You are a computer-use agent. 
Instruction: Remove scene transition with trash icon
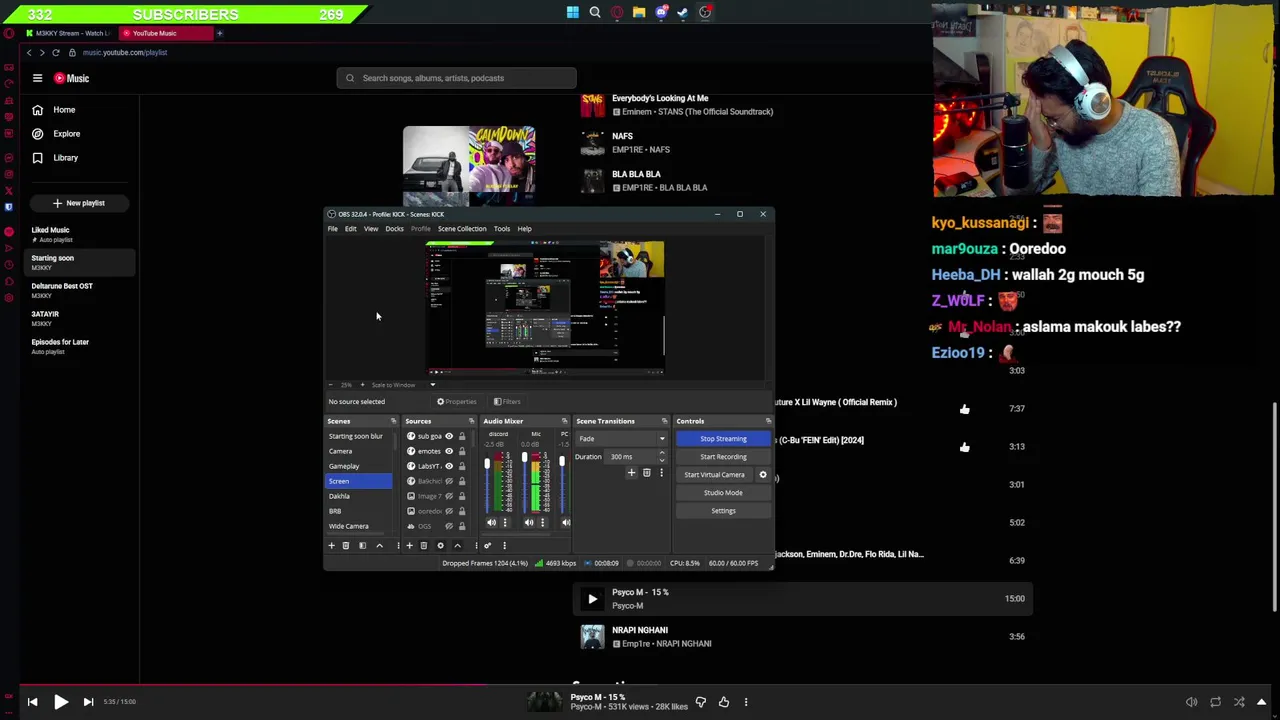pos(646,473)
